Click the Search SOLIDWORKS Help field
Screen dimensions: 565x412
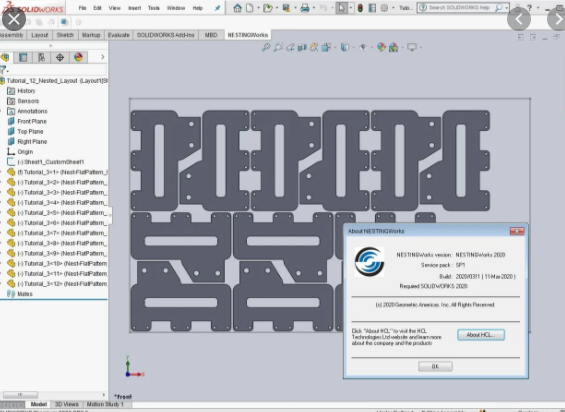(x=463, y=8)
